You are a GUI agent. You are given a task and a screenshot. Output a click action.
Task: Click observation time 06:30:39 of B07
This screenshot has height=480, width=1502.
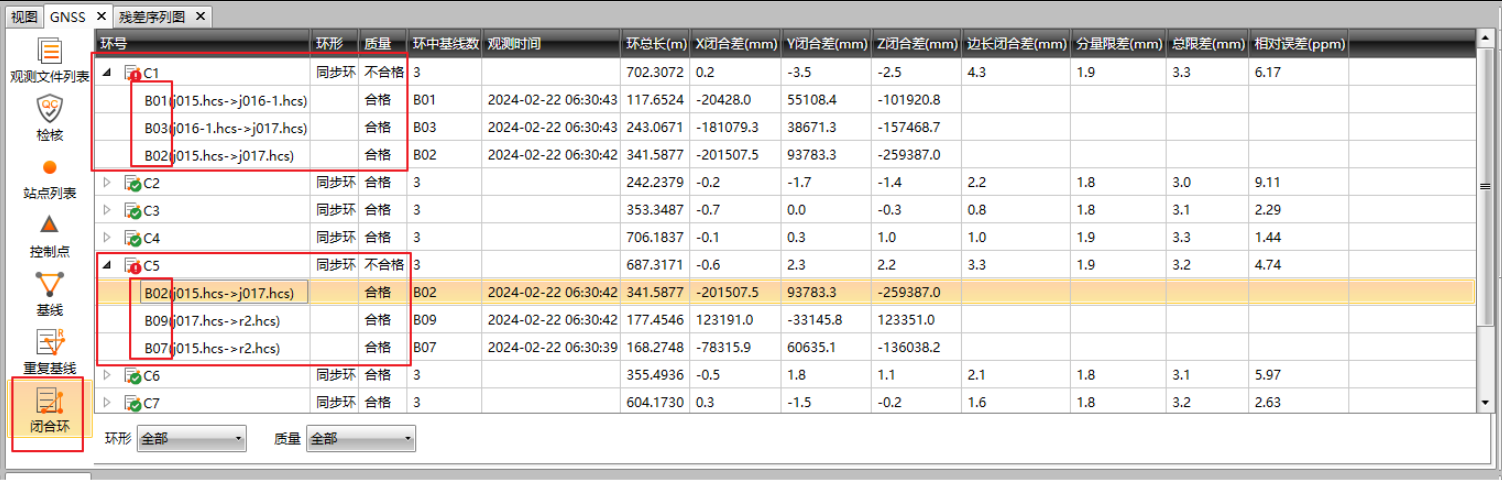coord(551,348)
